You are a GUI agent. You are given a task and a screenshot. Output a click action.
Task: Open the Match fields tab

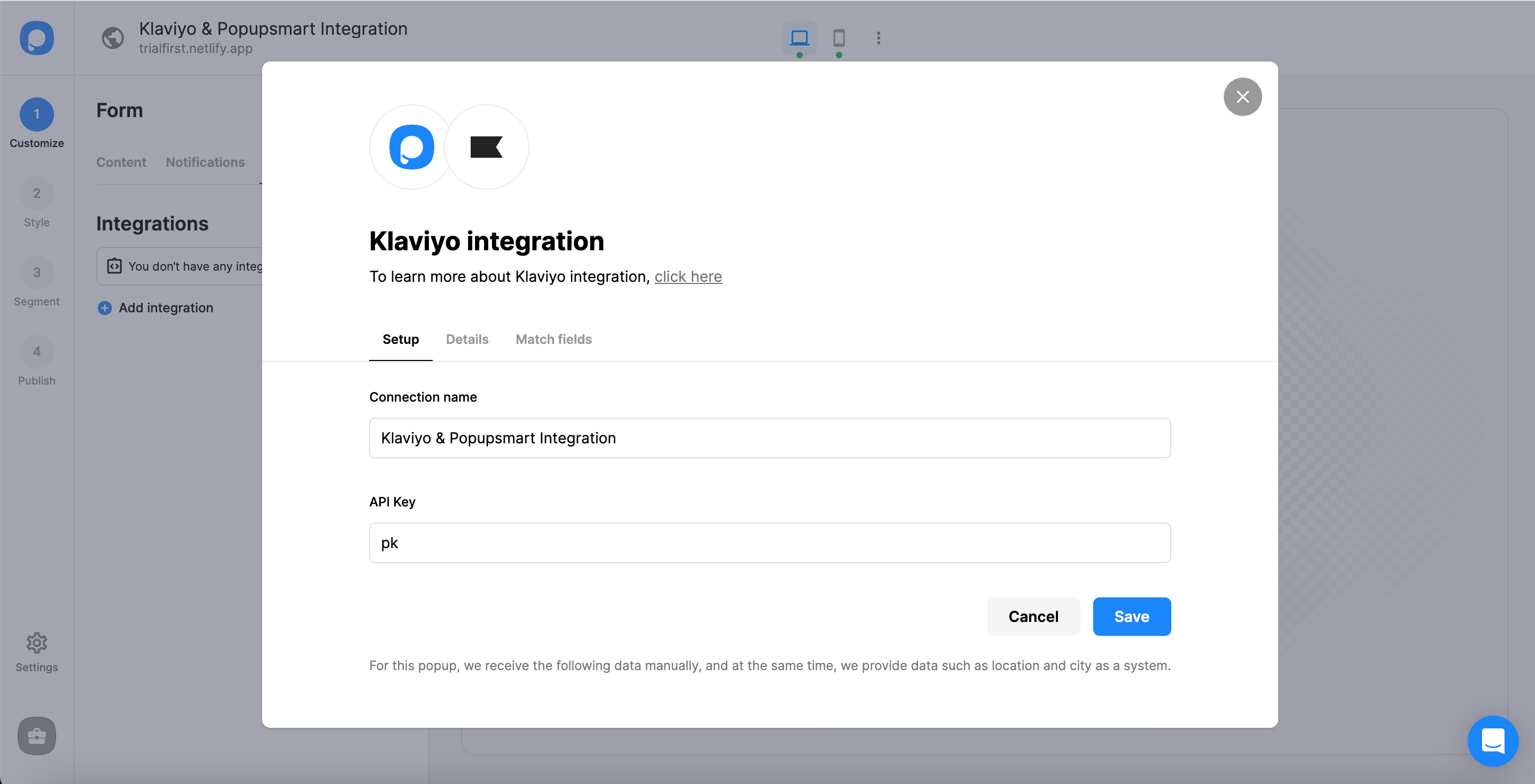point(553,340)
